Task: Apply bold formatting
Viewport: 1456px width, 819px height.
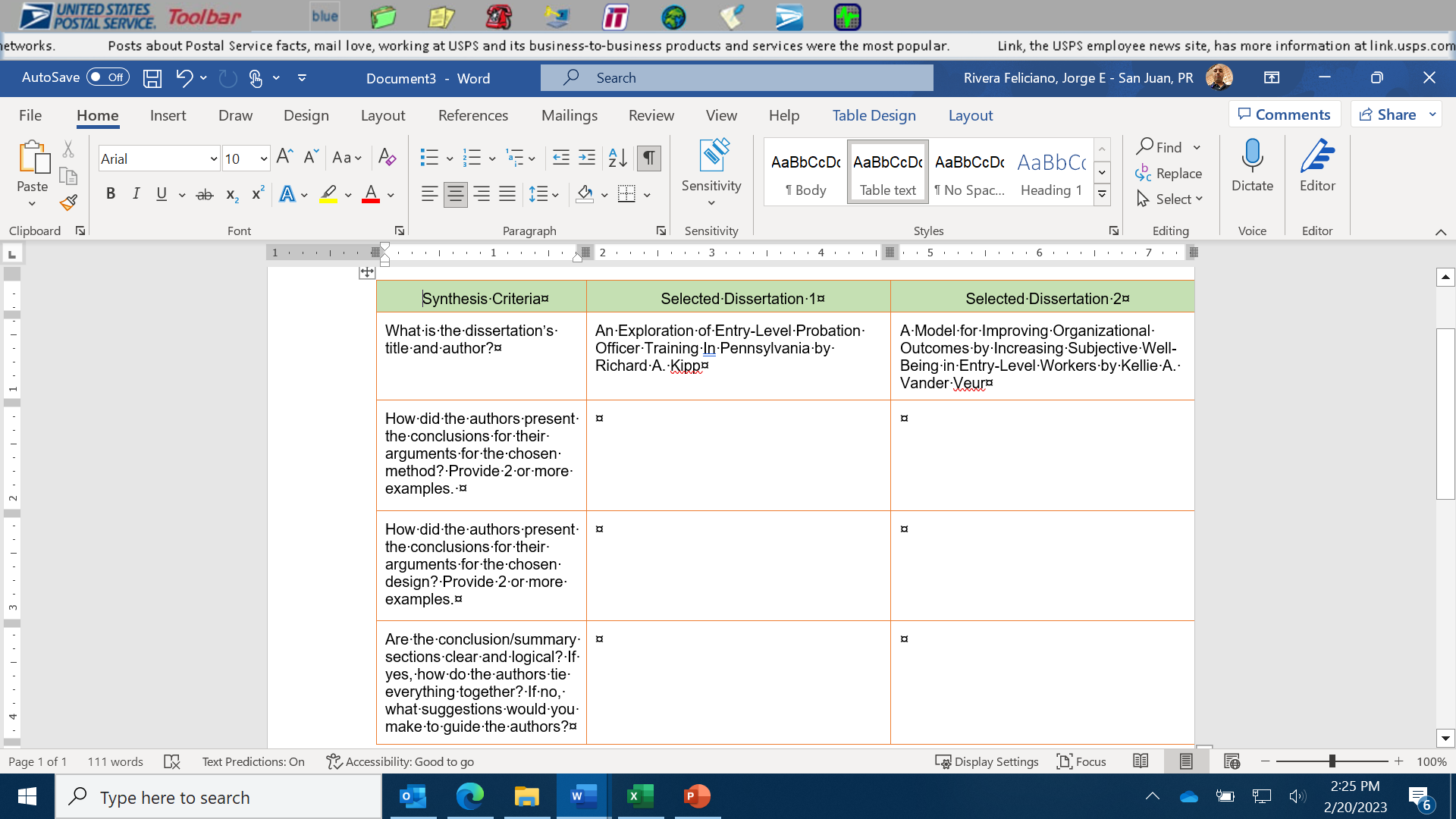Action: (110, 194)
